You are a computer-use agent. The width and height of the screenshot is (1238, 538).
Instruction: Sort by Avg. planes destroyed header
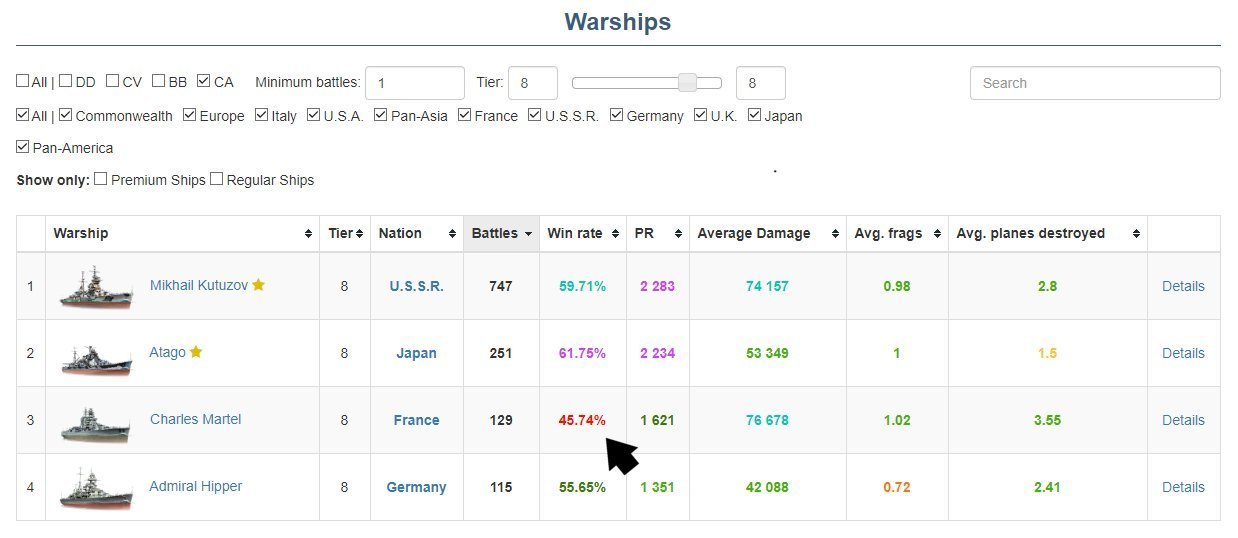point(1046,234)
